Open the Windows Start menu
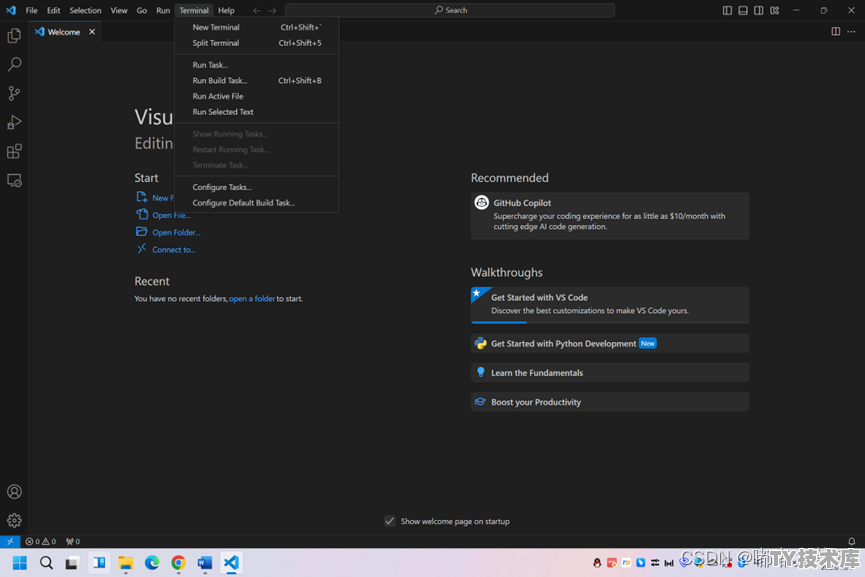 pyautogui.click(x=20, y=563)
